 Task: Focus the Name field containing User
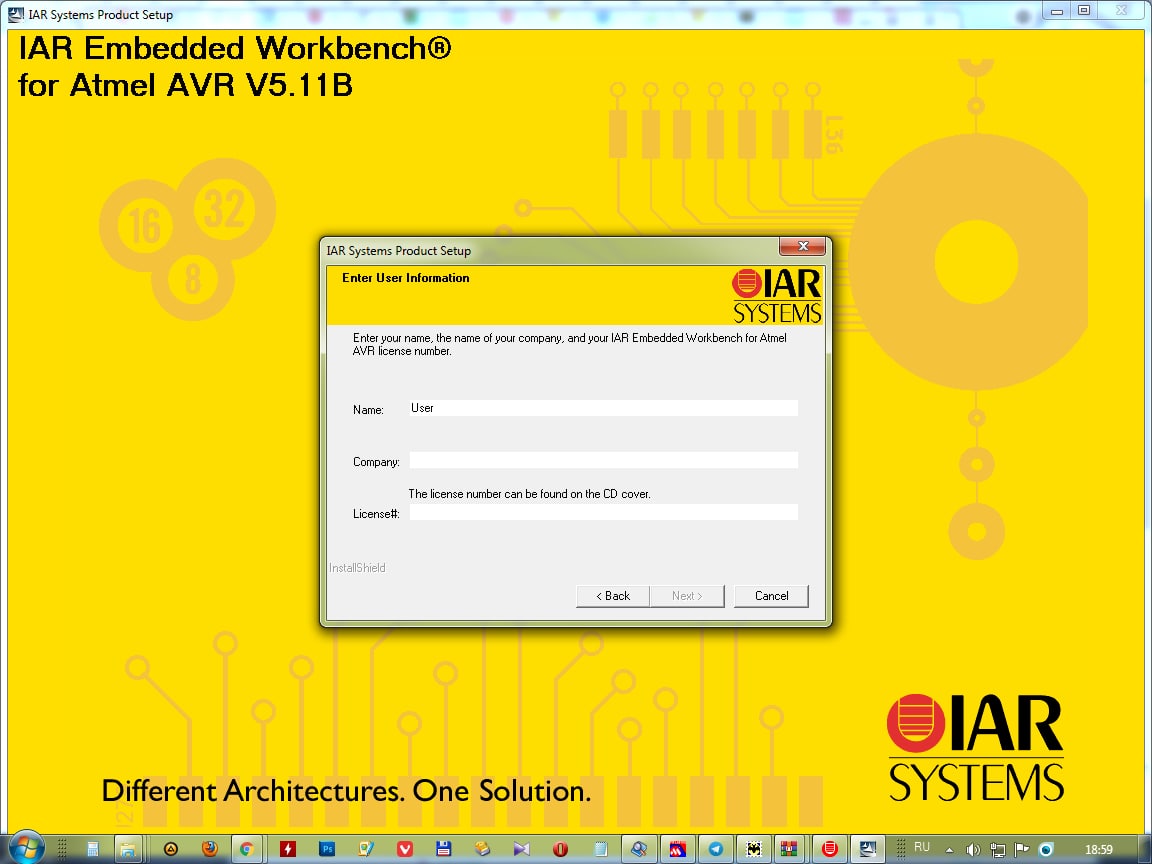coord(603,408)
